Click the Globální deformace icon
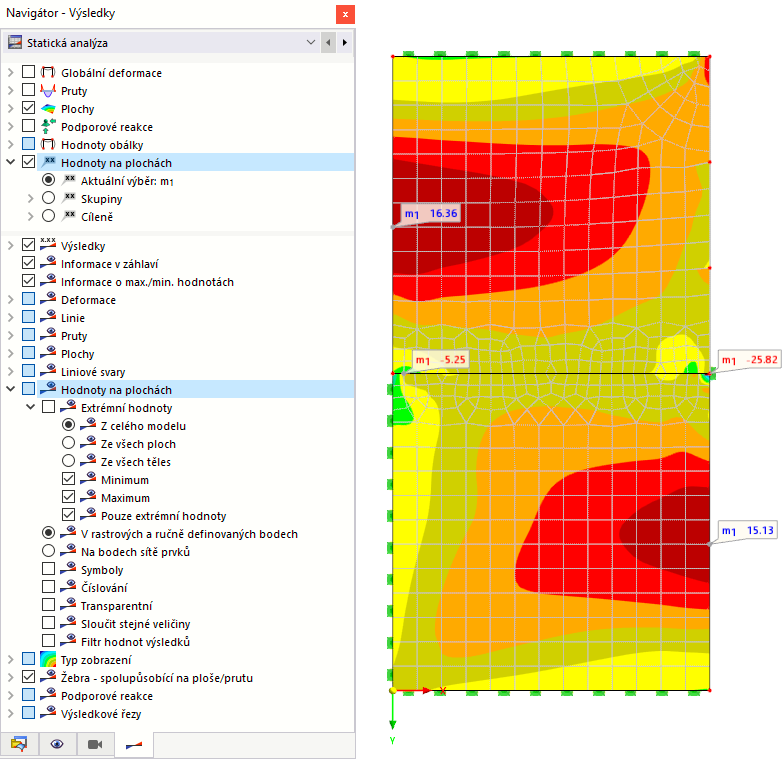This screenshot has height=759, width=782. (x=48, y=73)
